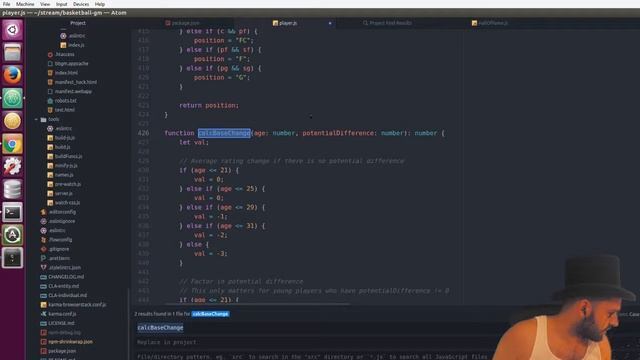Open the View menu
Image resolution: width=640 pixels, height=360 pixels.
(45, 4)
